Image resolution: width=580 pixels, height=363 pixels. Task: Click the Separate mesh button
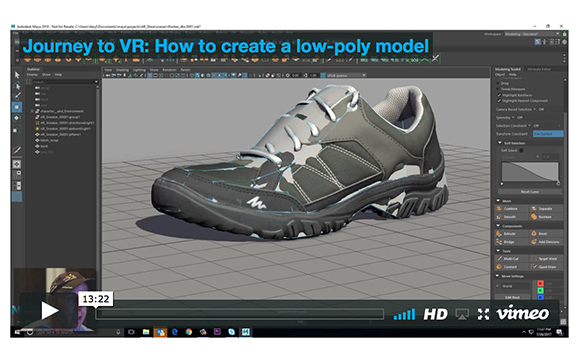(546, 209)
